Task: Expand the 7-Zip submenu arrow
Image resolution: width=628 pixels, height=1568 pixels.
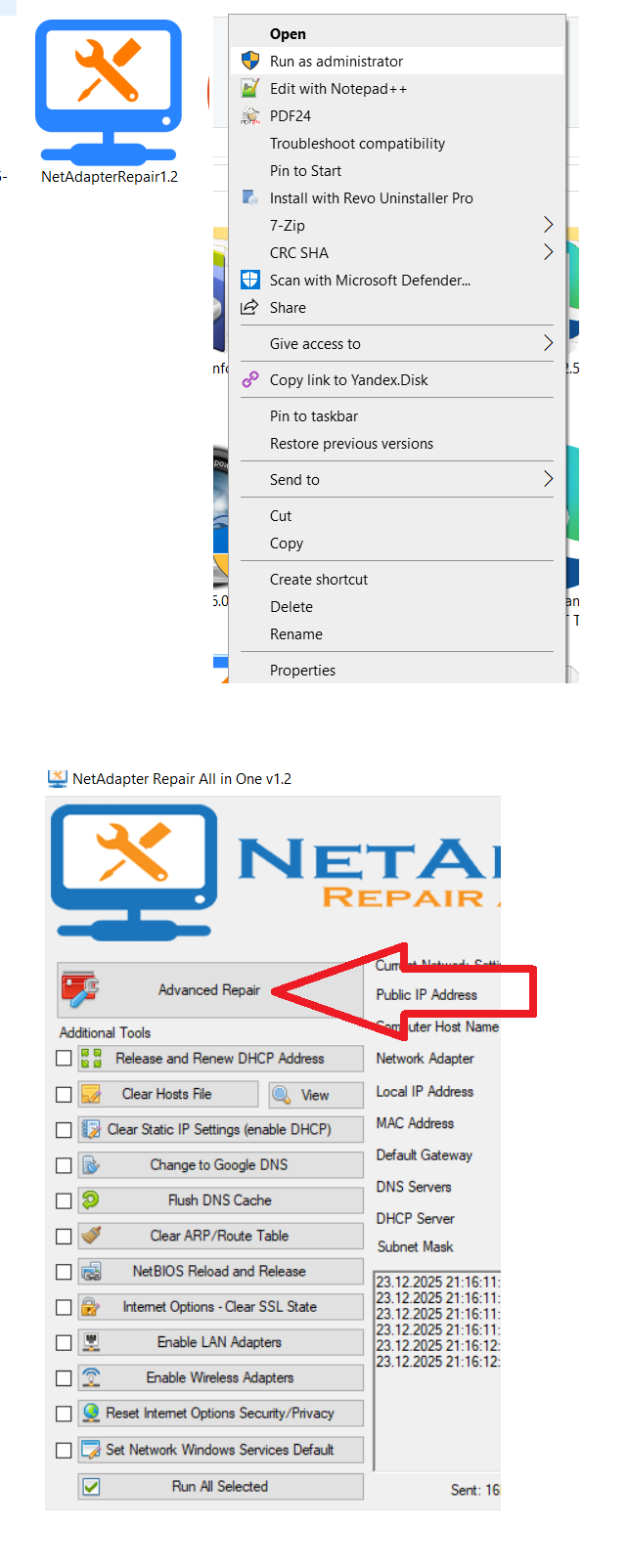Action: (x=548, y=225)
